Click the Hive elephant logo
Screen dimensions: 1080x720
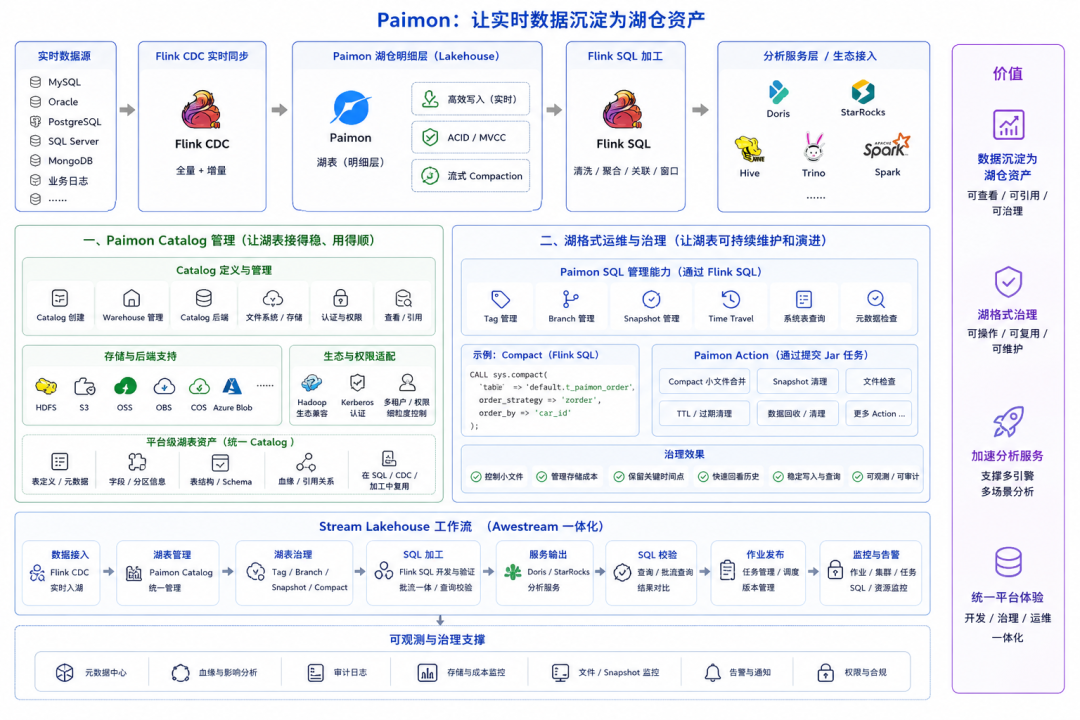point(749,150)
